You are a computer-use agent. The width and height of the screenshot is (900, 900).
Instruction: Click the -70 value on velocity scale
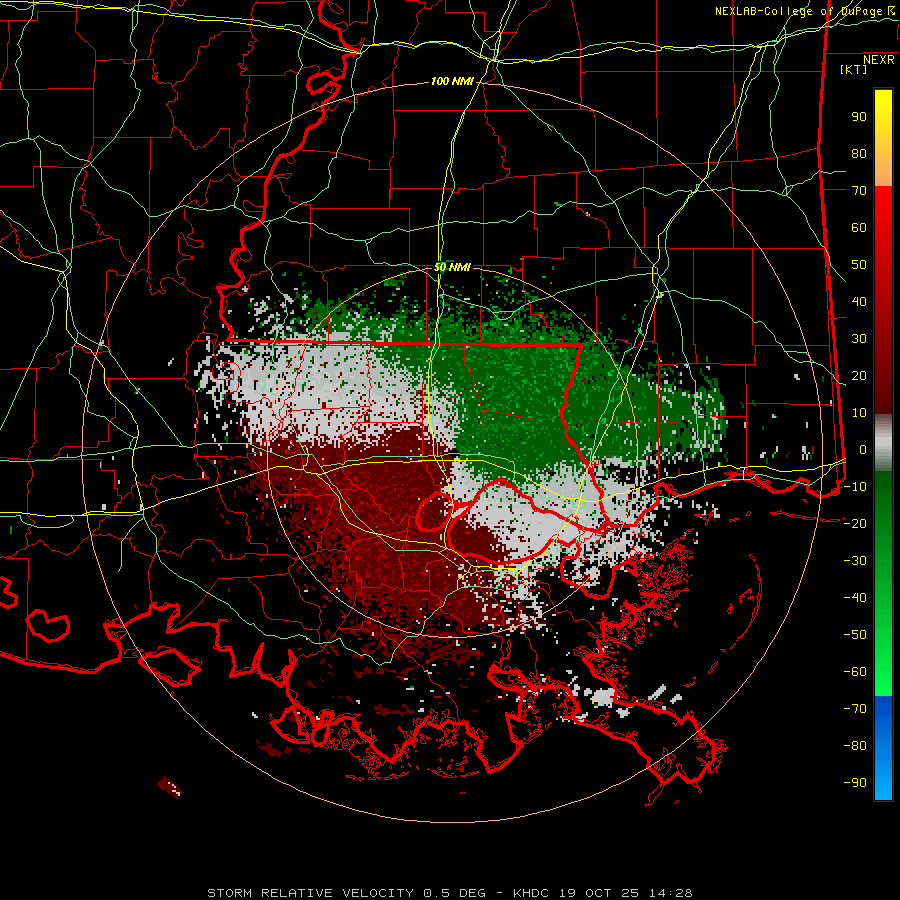[855, 709]
